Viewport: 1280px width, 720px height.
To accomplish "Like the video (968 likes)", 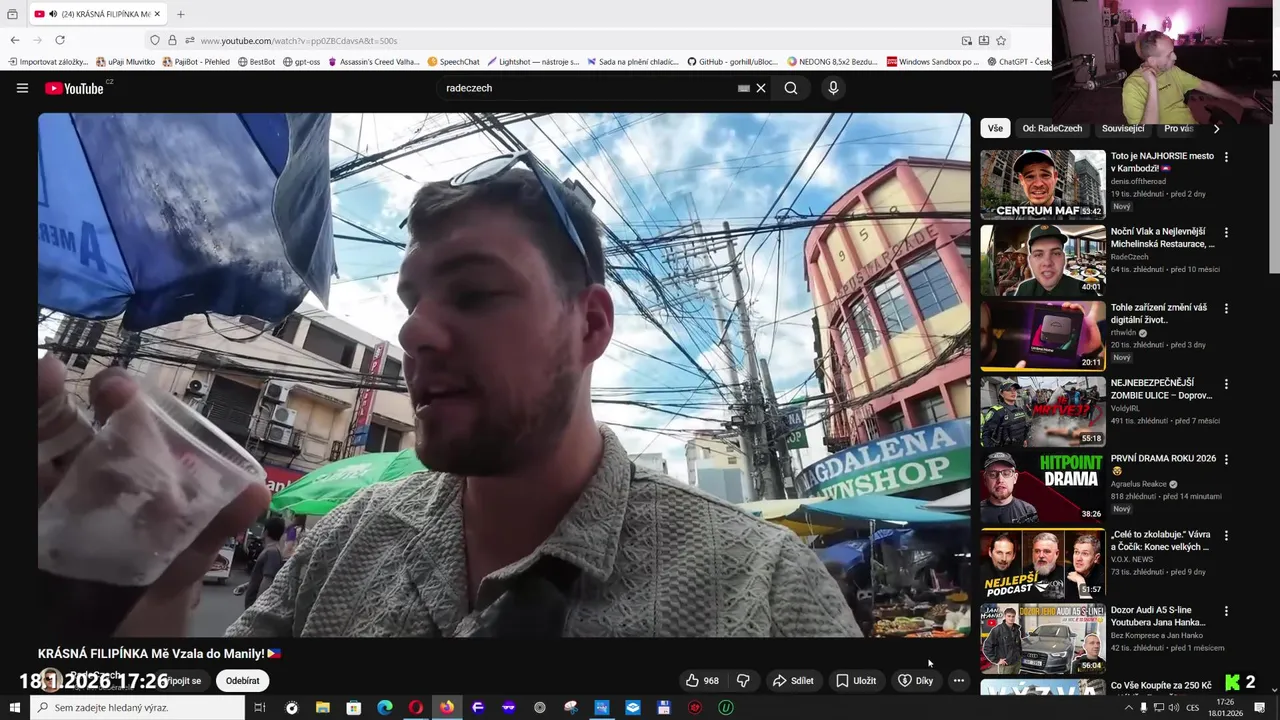I will click(702, 680).
